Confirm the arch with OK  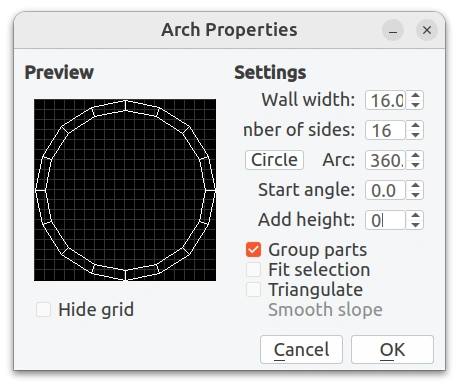(x=392, y=350)
